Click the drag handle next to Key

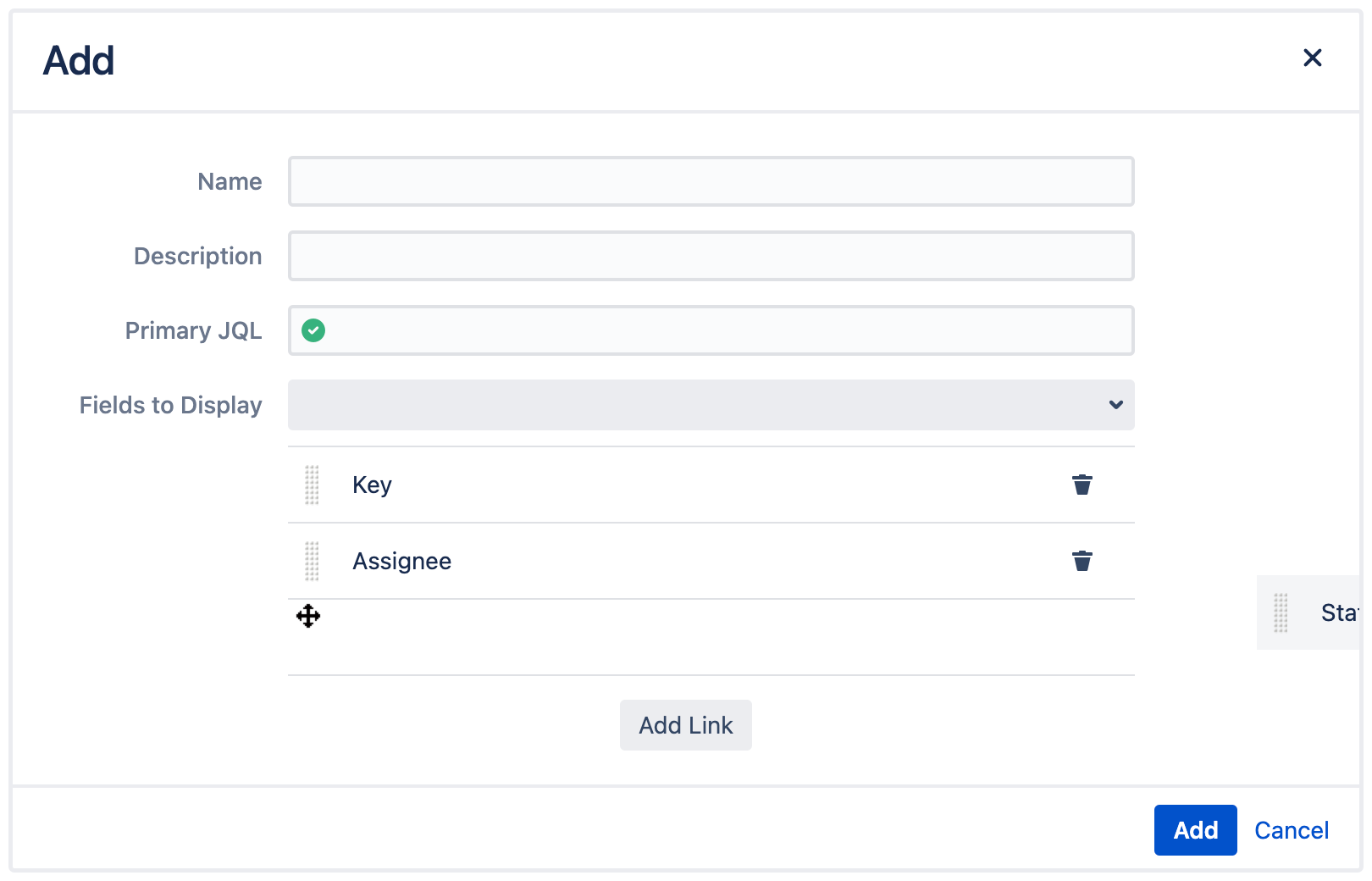[312, 485]
